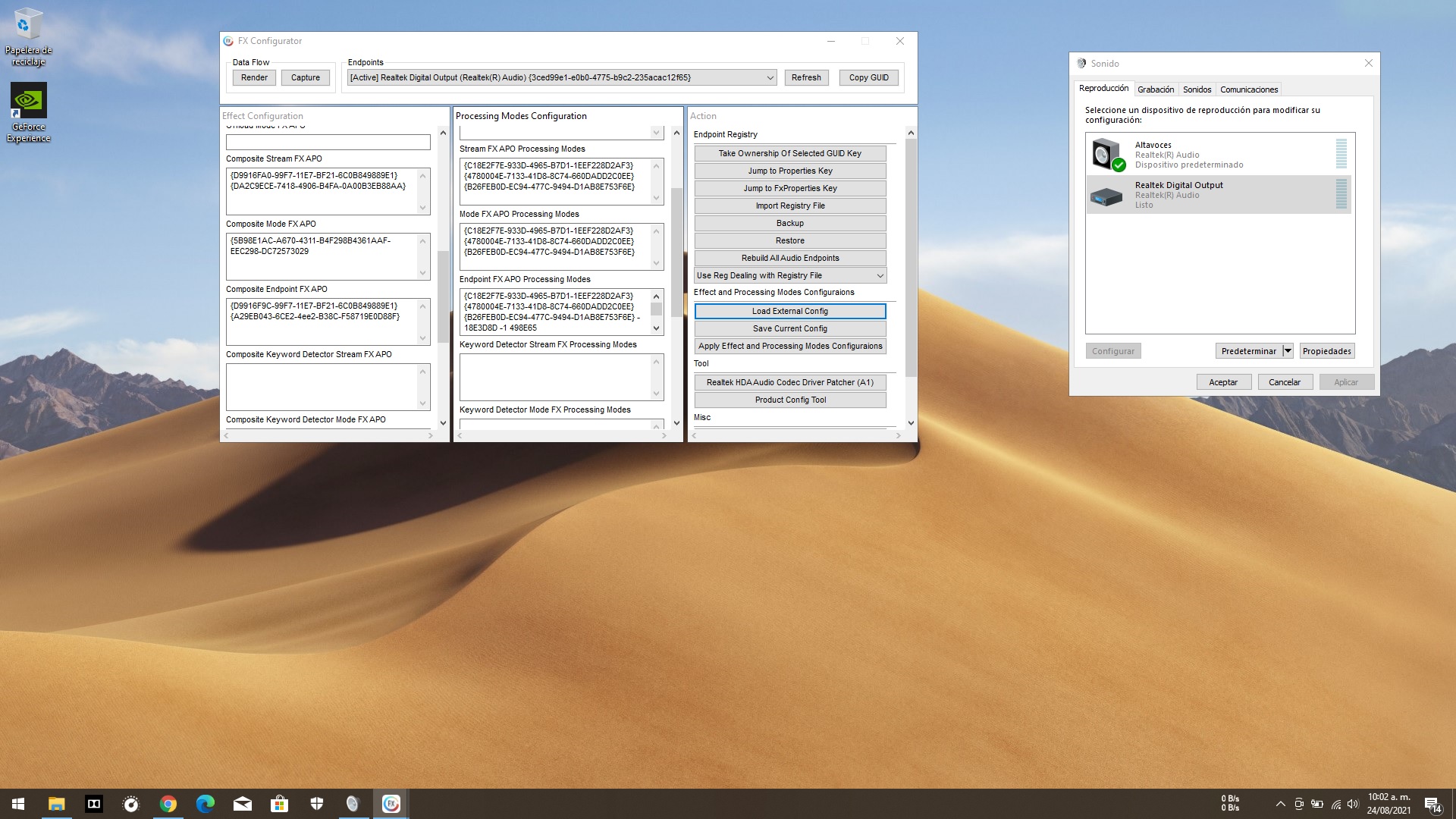
Task: Click Aceptar in Sonido dialog
Action: (x=1223, y=382)
